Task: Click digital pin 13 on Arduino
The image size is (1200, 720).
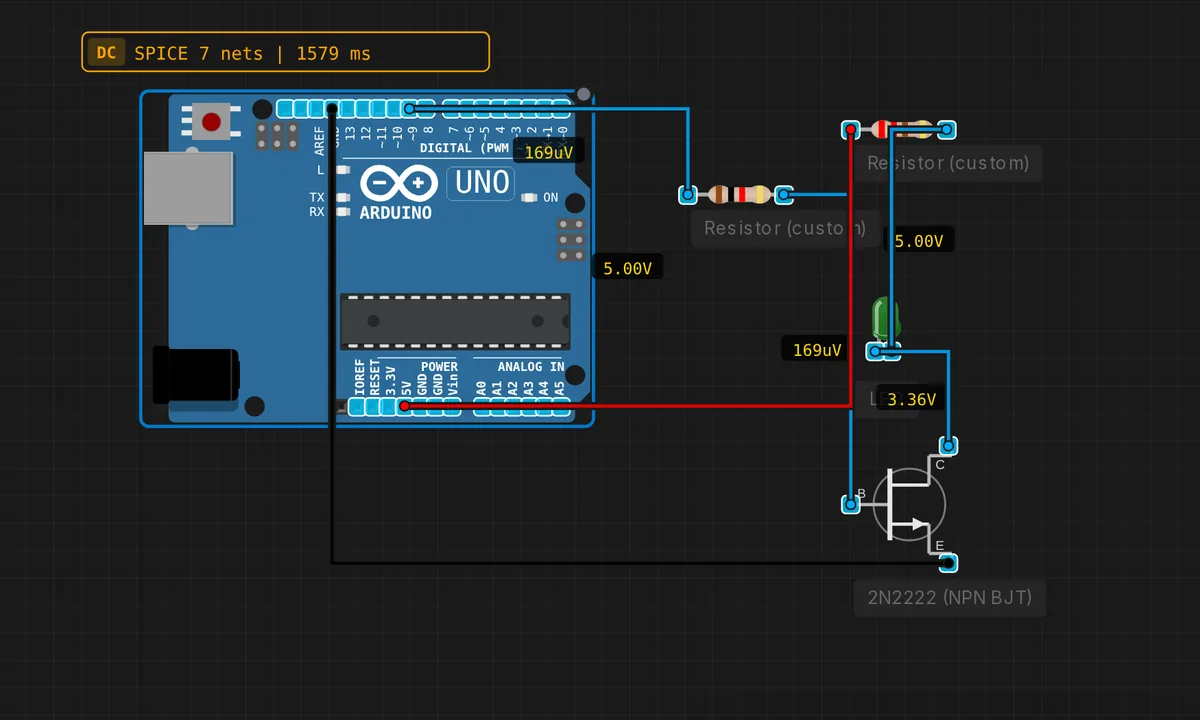Action: coord(348,108)
